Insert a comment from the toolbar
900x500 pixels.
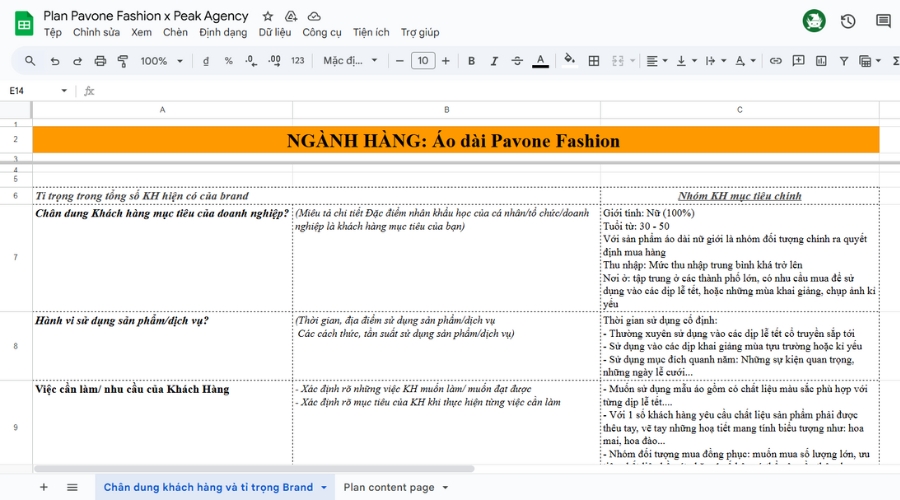(798, 61)
